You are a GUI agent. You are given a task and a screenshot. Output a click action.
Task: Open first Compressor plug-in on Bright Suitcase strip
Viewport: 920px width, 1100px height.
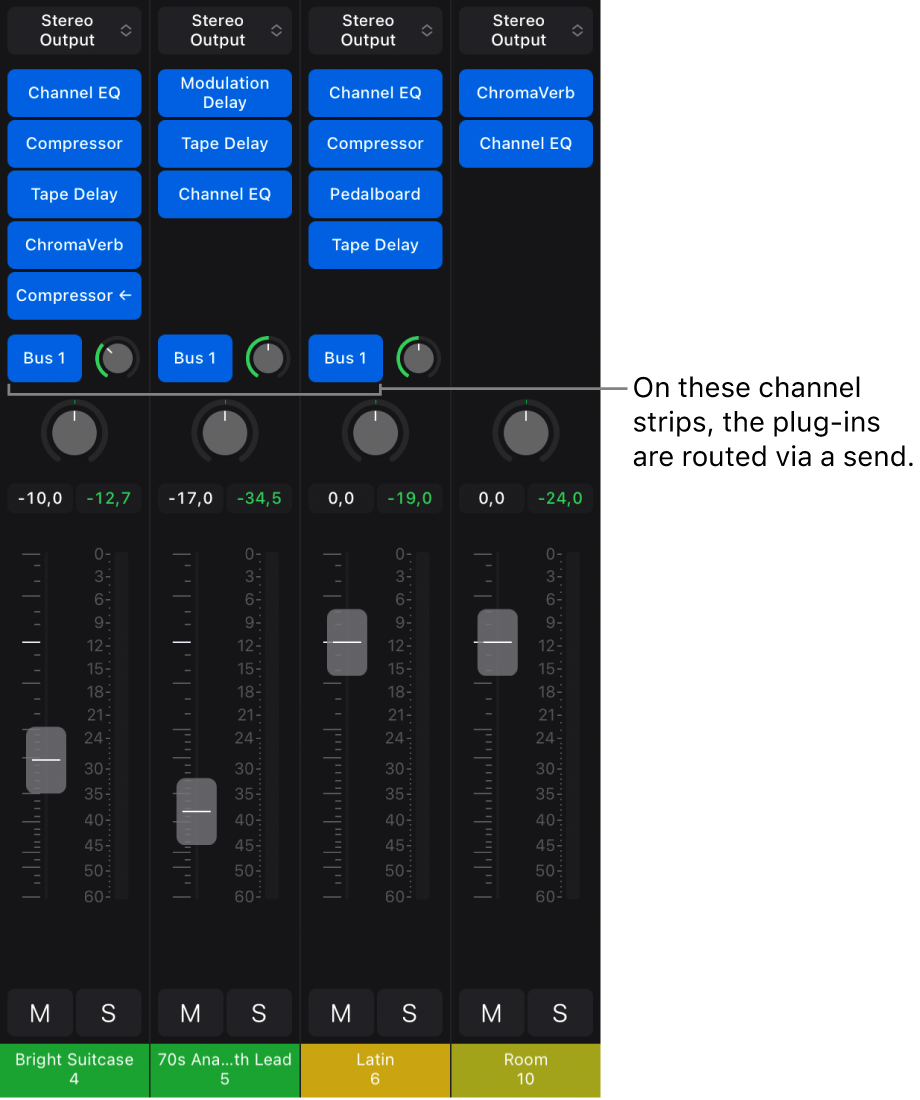tap(74, 144)
